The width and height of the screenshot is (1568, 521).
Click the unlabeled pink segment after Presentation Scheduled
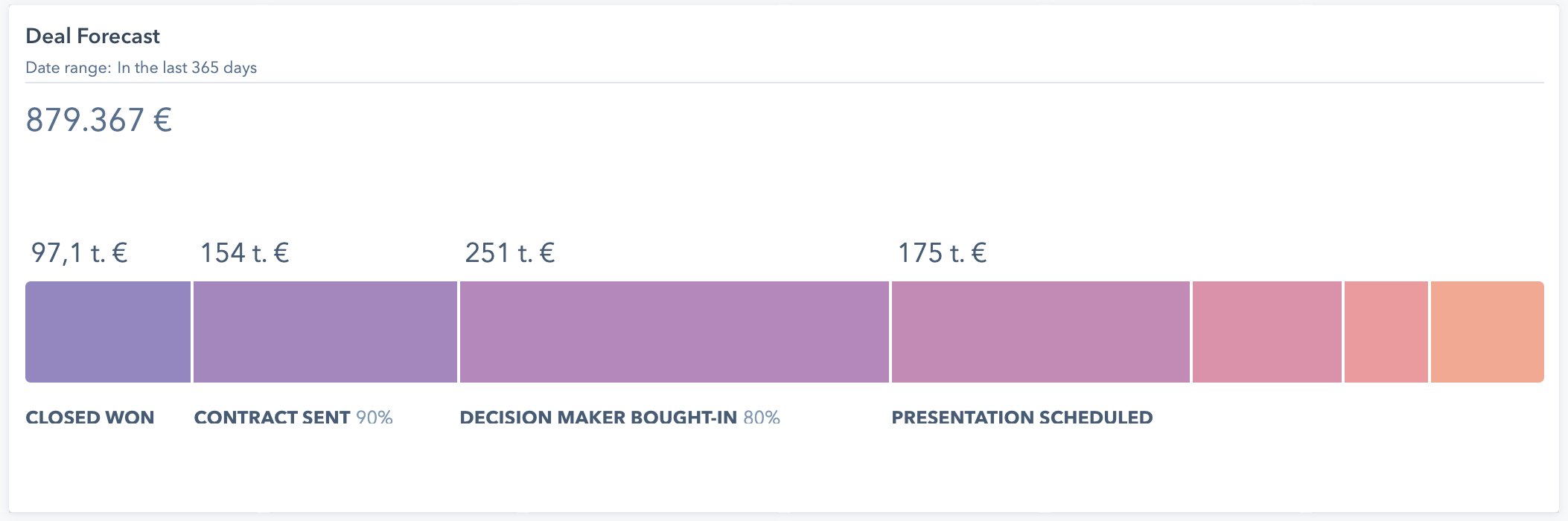pyautogui.click(x=1266, y=332)
